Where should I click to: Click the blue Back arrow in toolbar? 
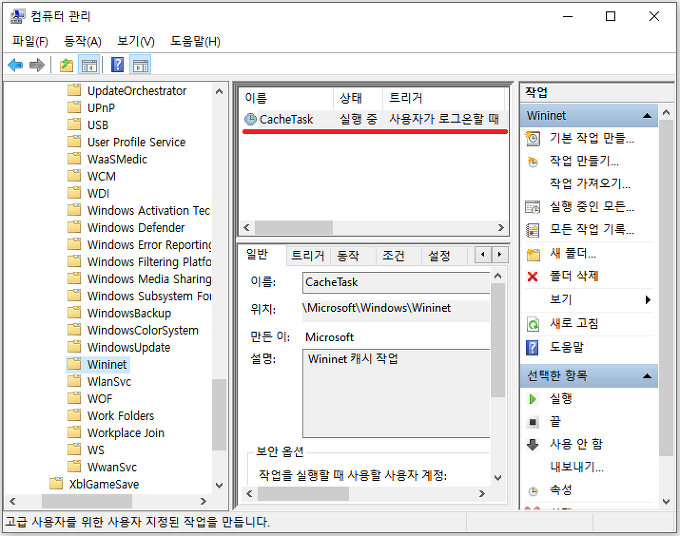[16, 65]
